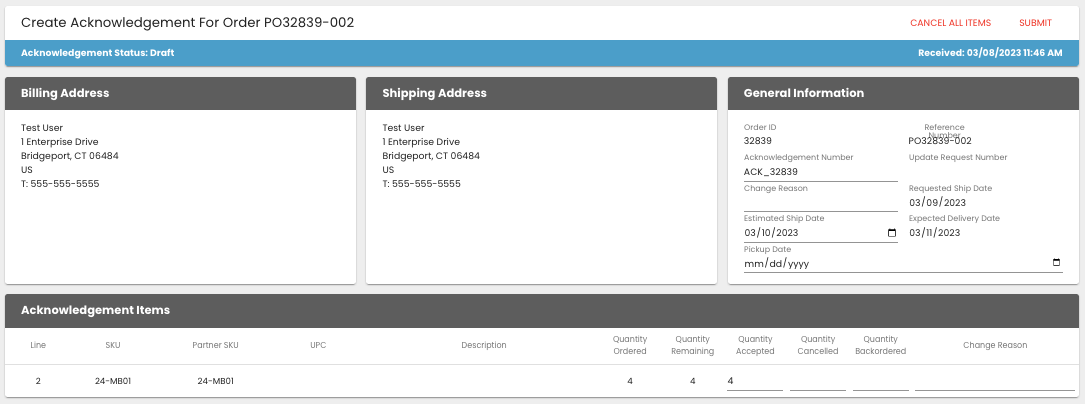Click the Expected Delivery Date value

click(934, 233)
